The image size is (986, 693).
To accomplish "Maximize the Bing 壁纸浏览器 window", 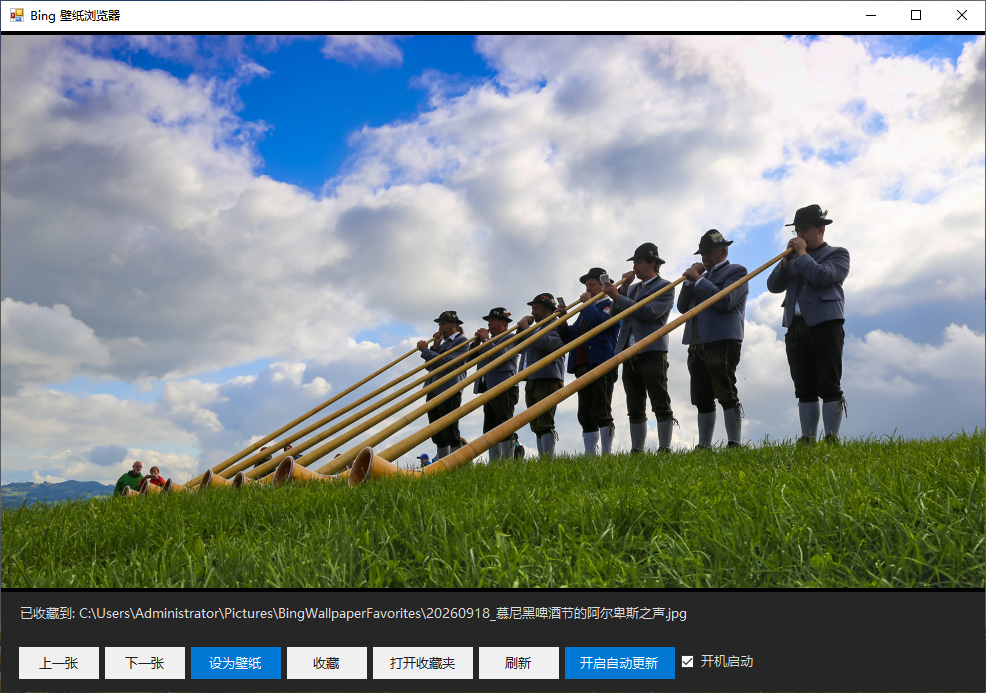I will click(x=916, y=15).
